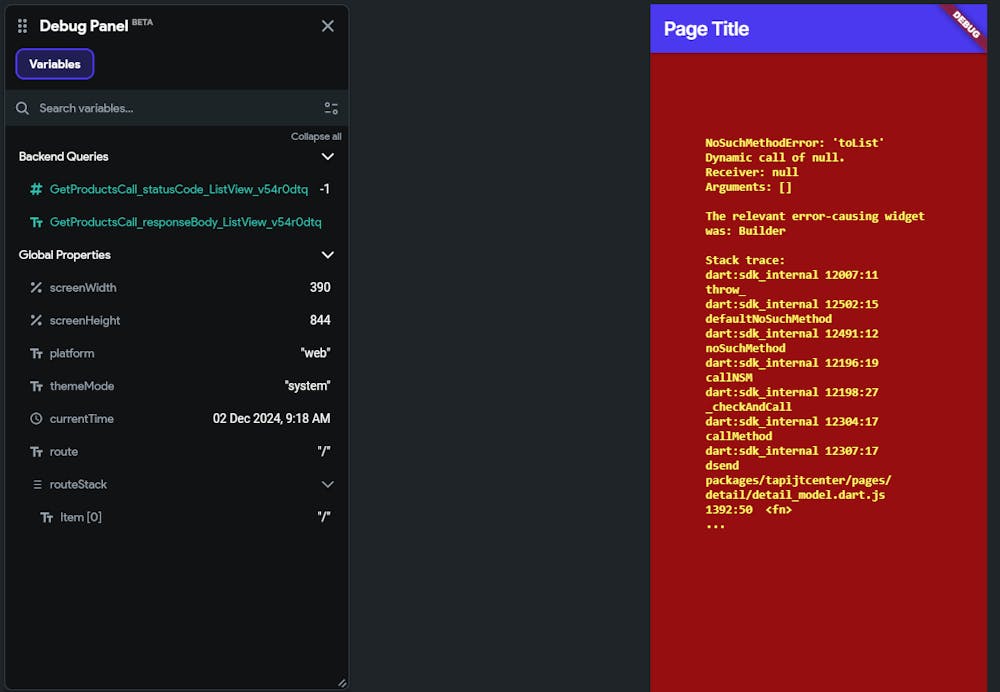Click Collapse all link
The height and width of the screenshot is (692, 1000).
316,136
